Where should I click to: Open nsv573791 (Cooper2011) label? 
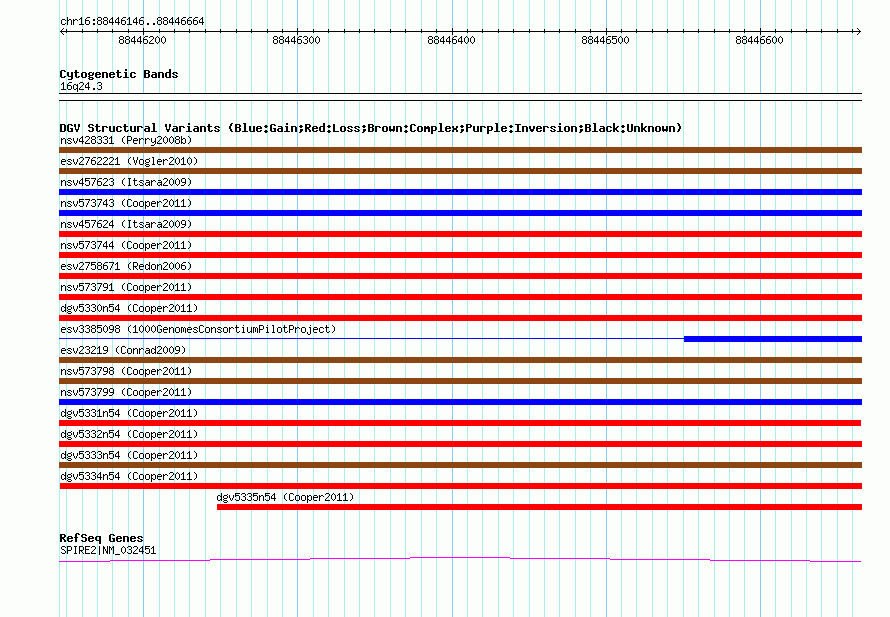point(126,287)
